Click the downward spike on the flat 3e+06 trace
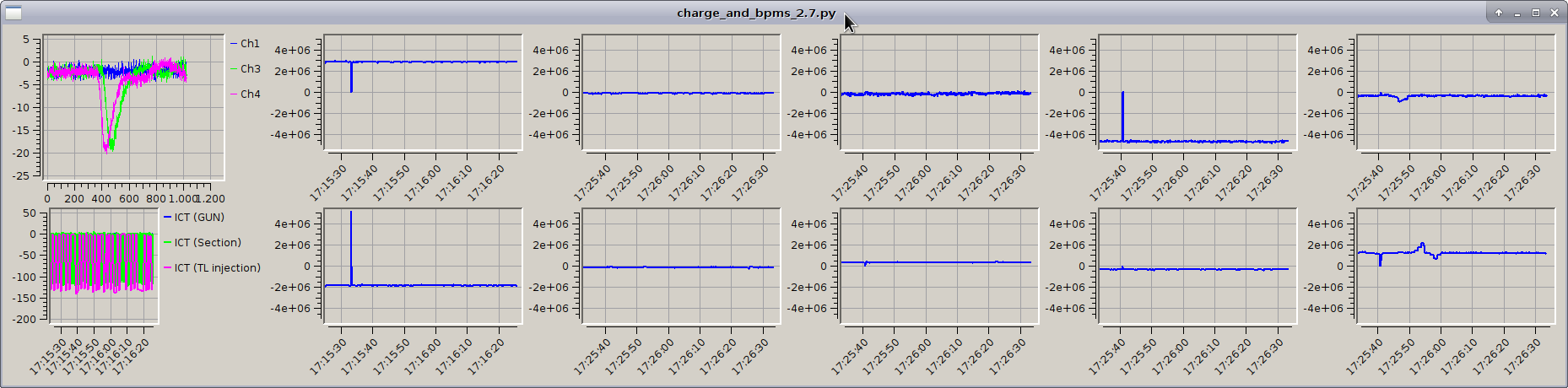The image size is (1568, 388). click(351, 80)
